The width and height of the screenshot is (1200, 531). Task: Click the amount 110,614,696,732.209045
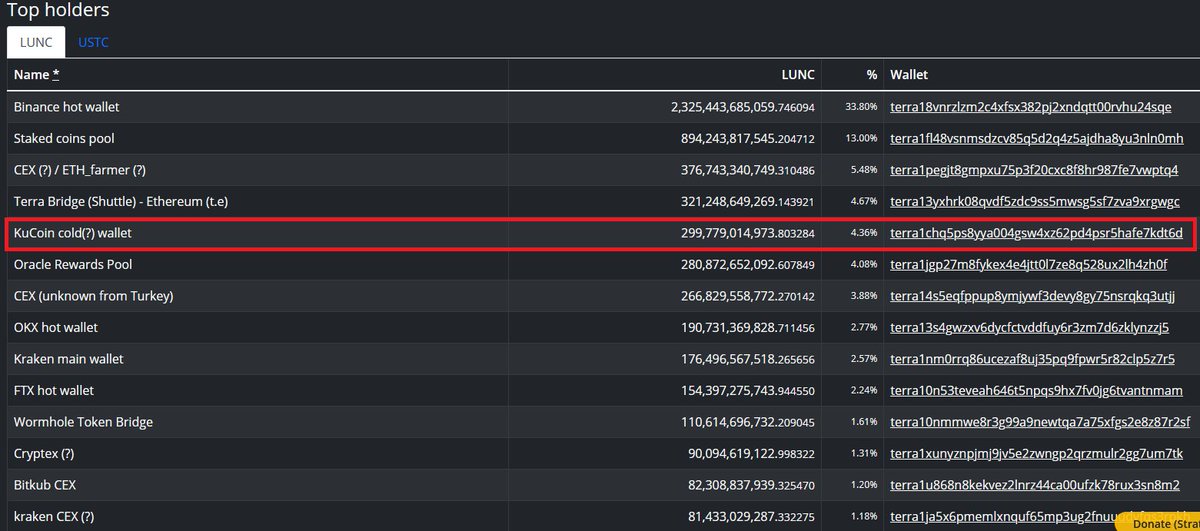747,422
